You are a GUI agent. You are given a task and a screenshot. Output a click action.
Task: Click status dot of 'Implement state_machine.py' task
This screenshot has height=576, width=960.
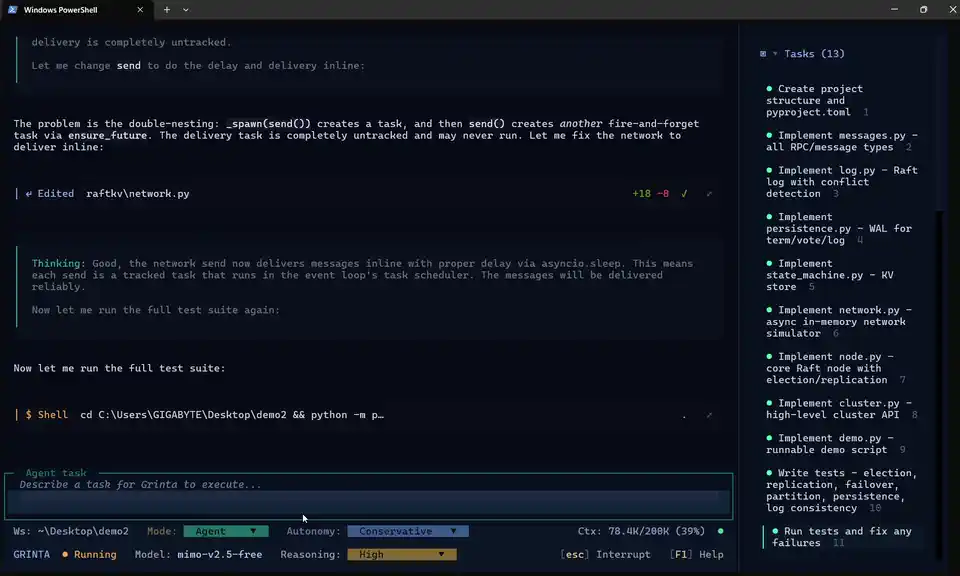tap(769, 263)
